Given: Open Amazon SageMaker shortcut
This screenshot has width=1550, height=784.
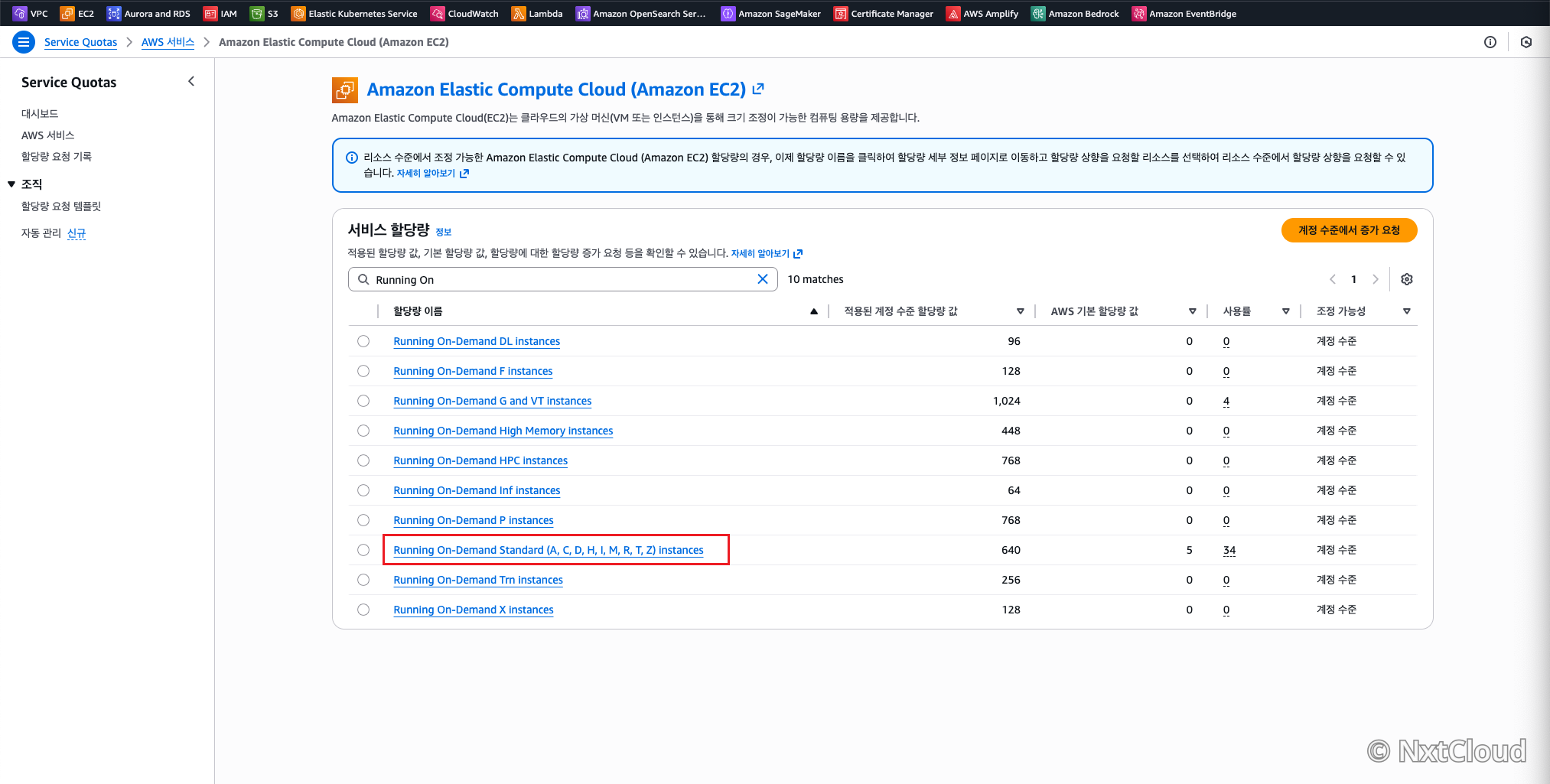Looking at the screenshot, I should coord(771,13).
